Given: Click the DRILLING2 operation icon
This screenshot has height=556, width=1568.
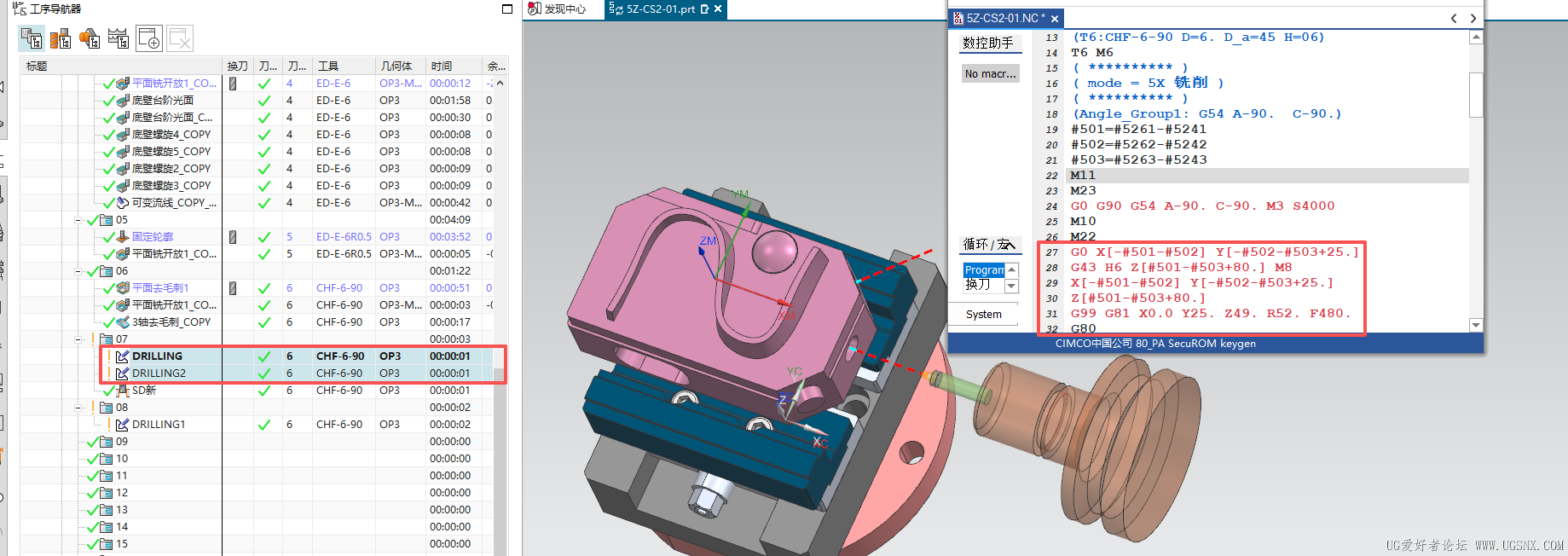Looking at the screenshot, I should click(x=122, y=374).
